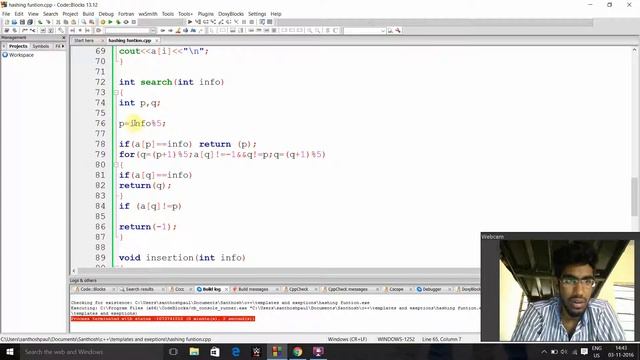Switch to the Start here editor tab

pos(84,40)
